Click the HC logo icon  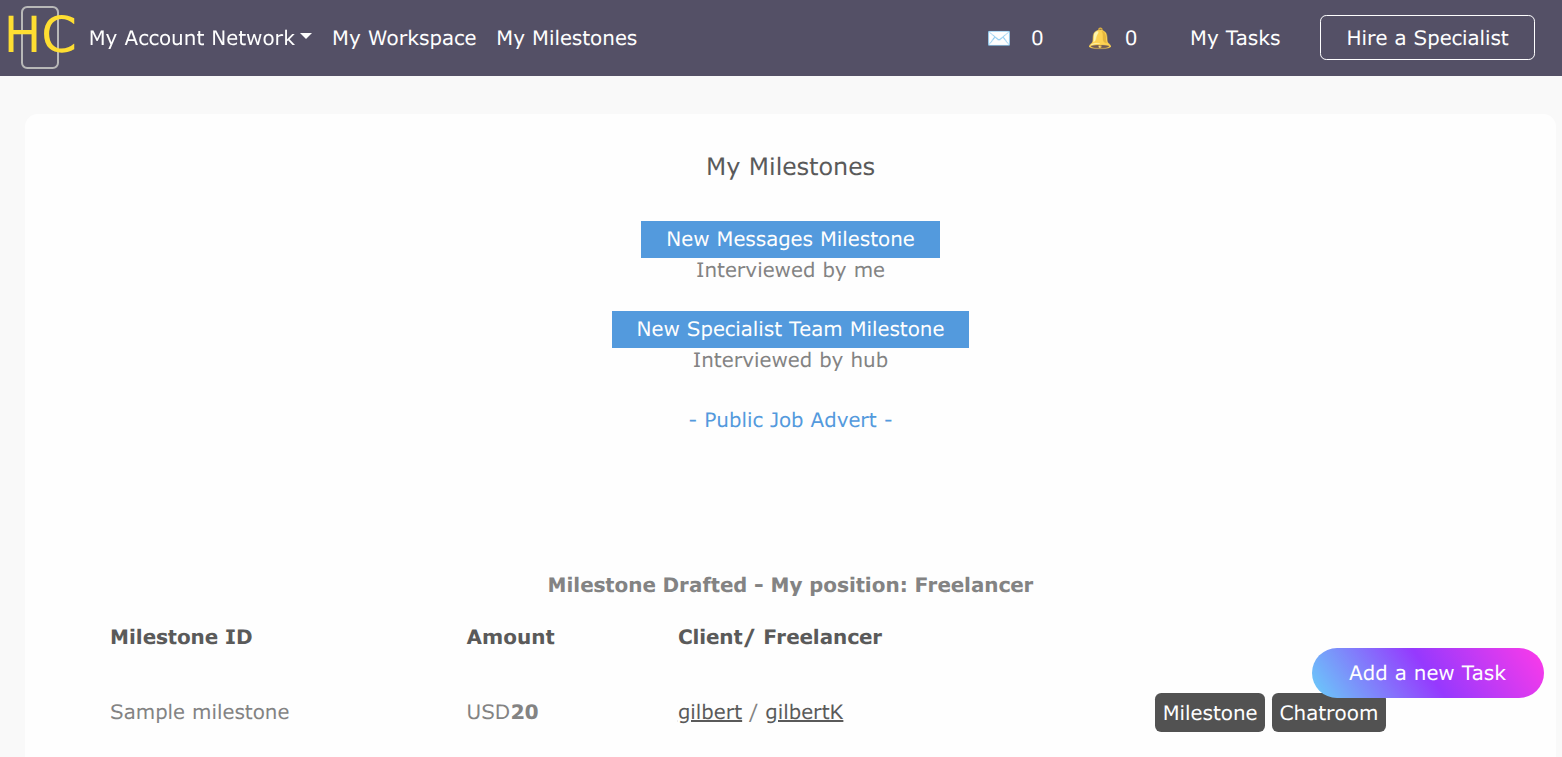click(x=40, y=37)
